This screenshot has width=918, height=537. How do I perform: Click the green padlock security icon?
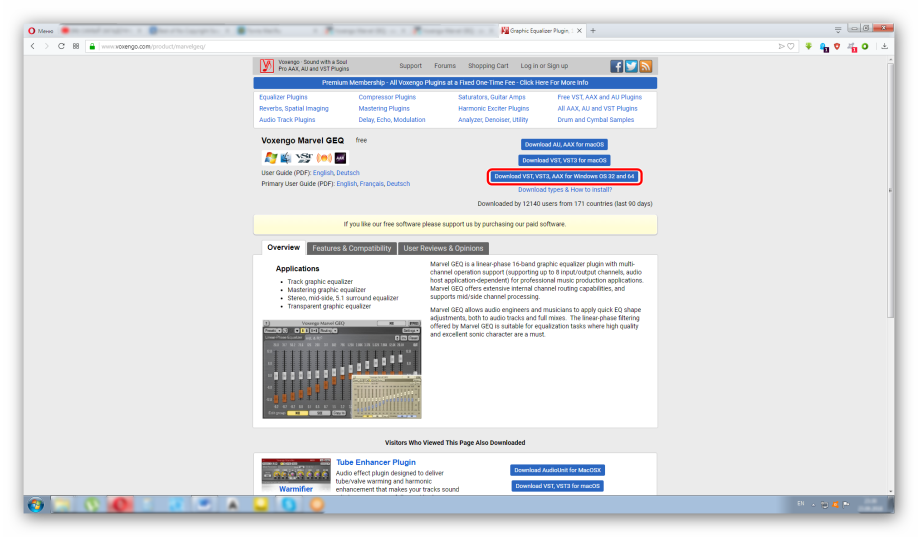[x=92, y=46]
